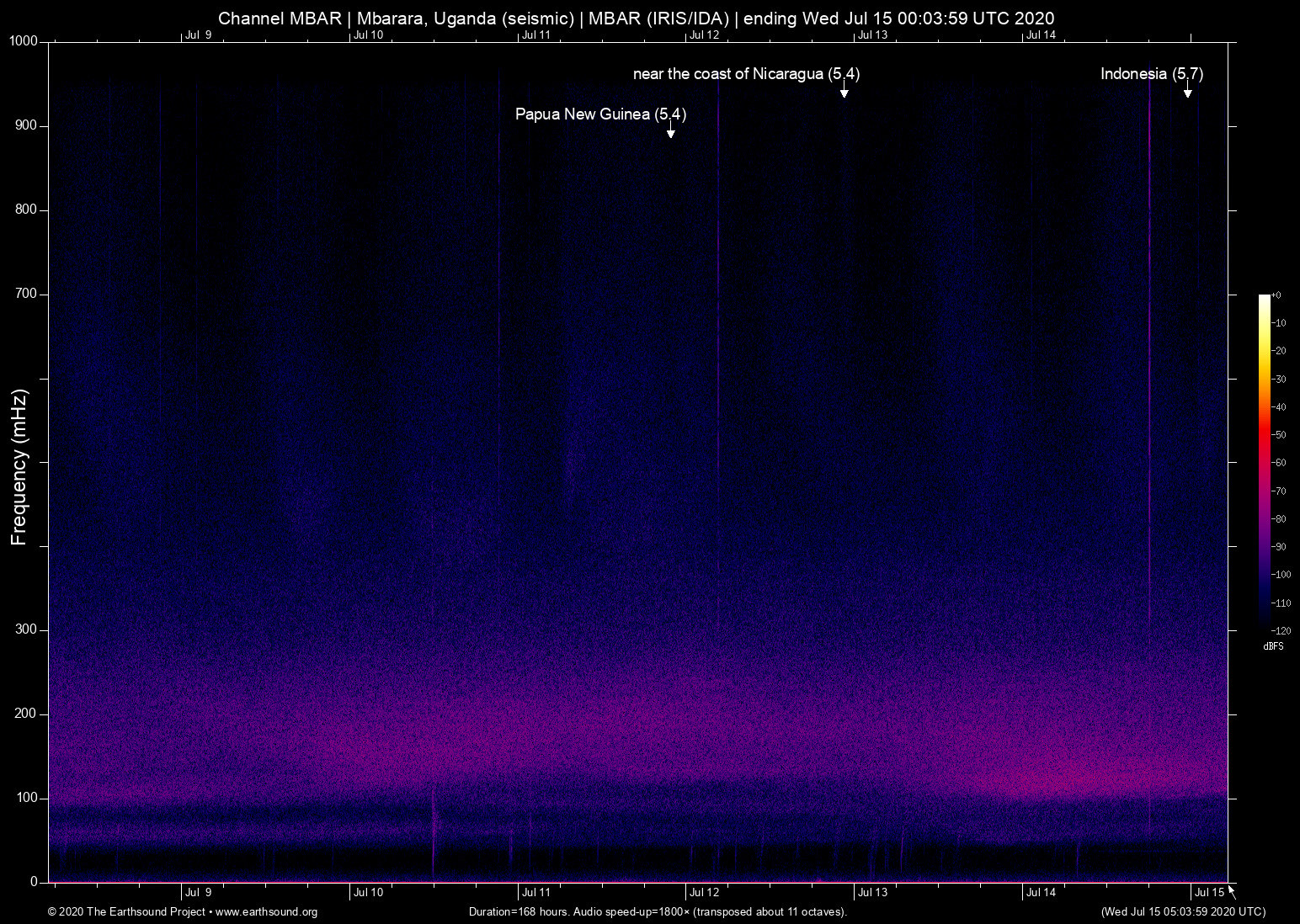This screenshot has width=1300, height=924.
Task: Select the Papua New Guinea (5.4) label
Action: click(x=600, y=114)
